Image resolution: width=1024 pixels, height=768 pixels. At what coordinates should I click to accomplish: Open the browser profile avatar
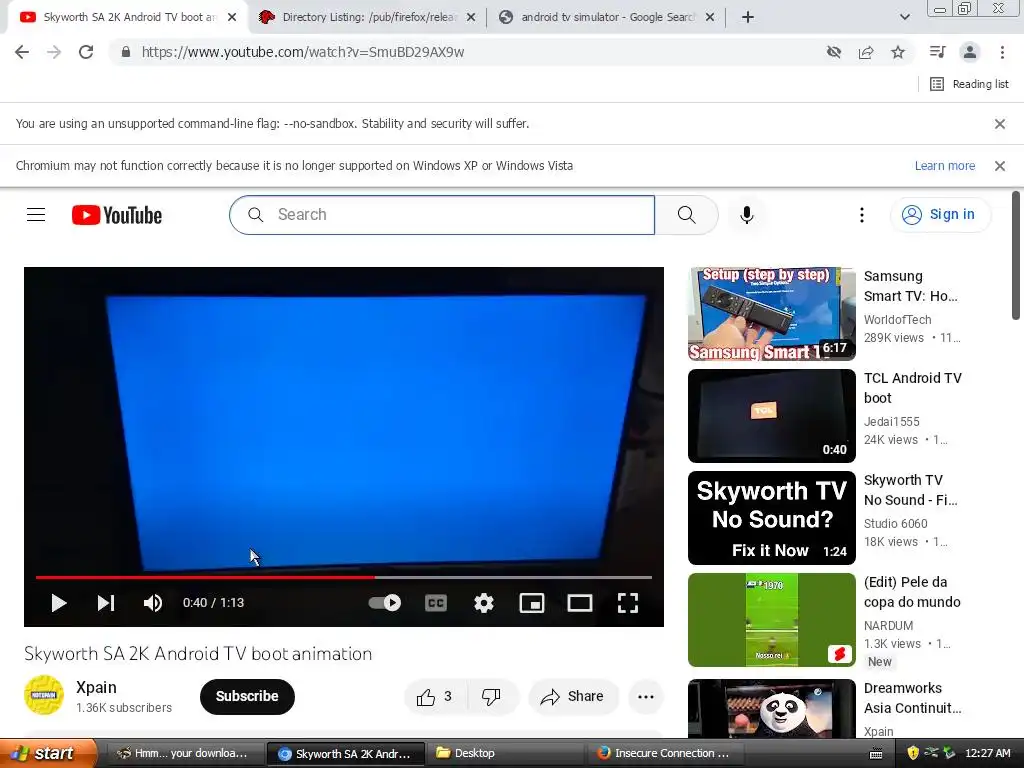tap(970, 52)
